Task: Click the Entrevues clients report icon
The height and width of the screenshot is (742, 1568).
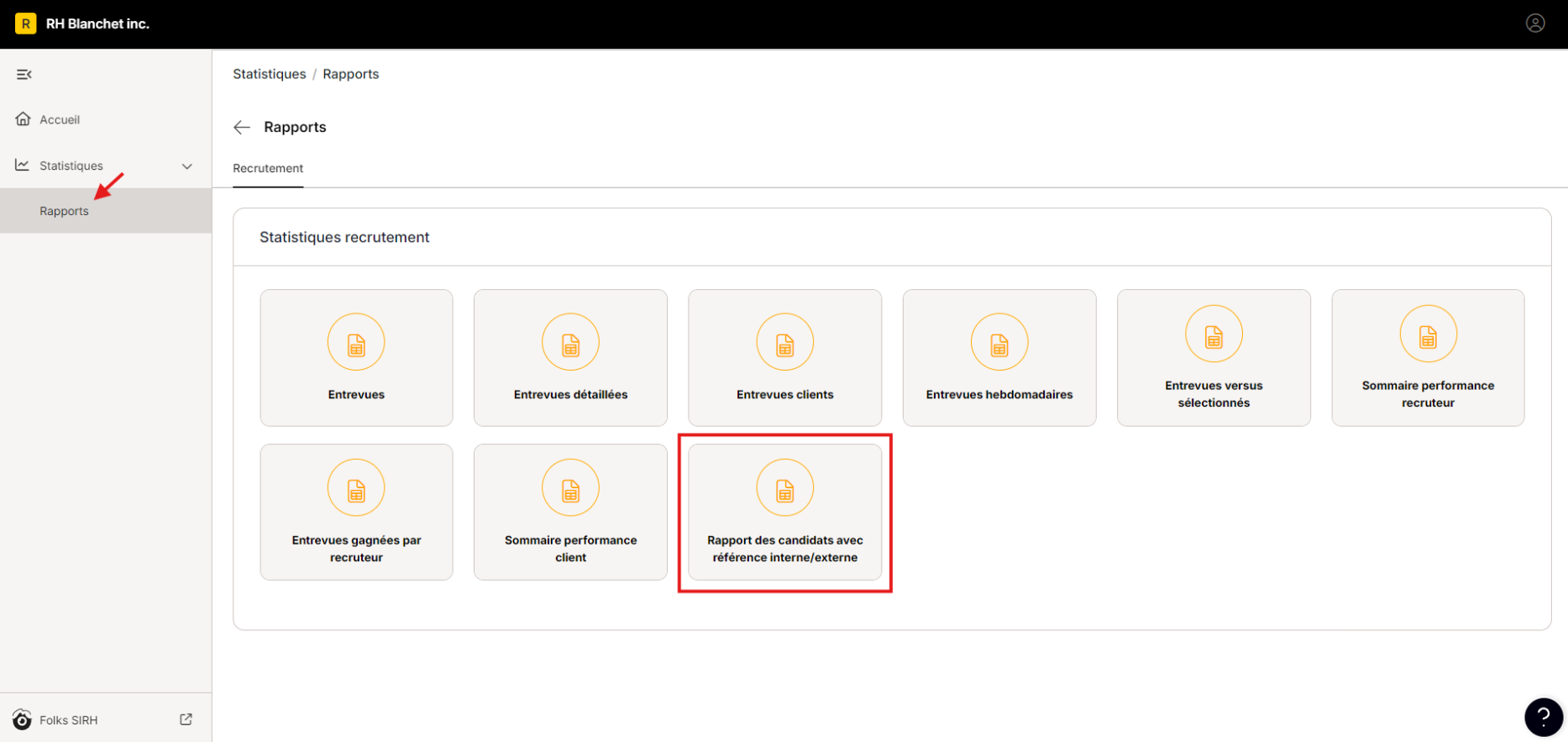Action: pyautogui.click(x=785, y=342)
